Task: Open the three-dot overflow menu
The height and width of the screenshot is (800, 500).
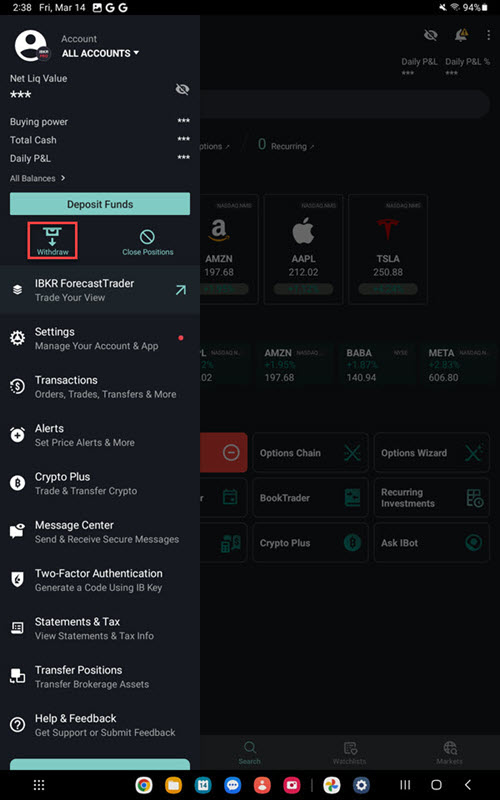Action: click(489, 35)
